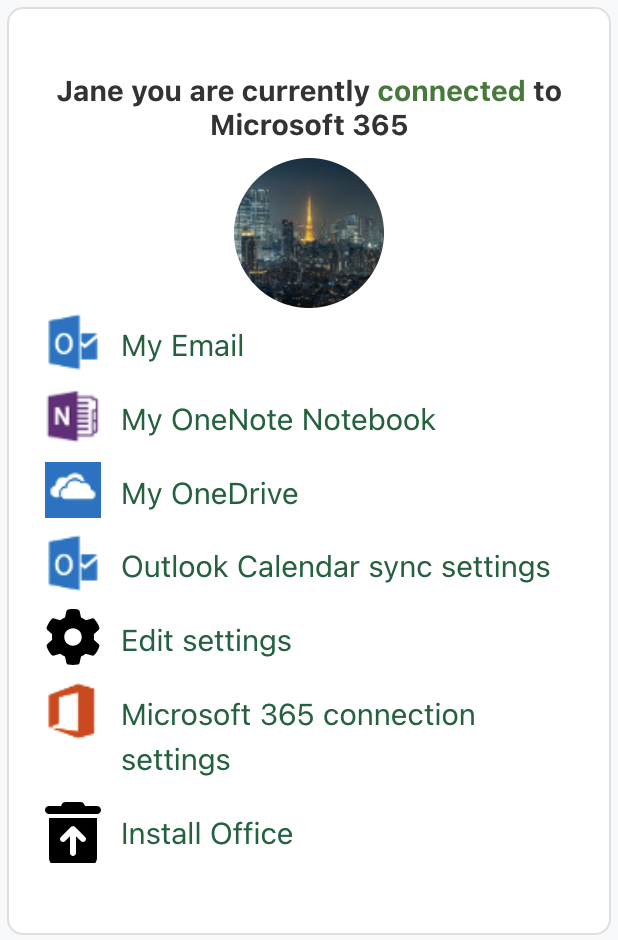
Task: Click the Outlook icon beside Calendar sync settings
Action: pyautogui.click(x=73, y=565)
